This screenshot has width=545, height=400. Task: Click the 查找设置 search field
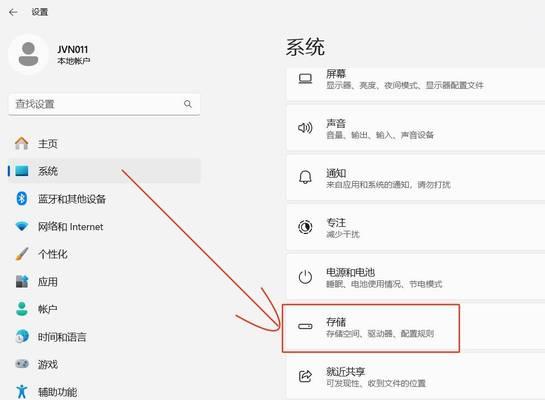104,104
